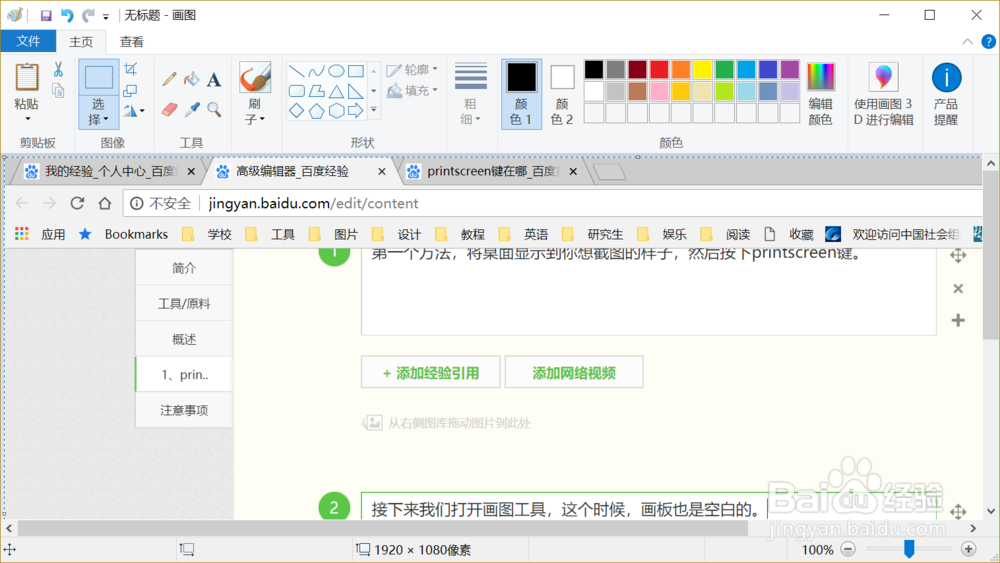Click the Copy icon under scissors
The width and height of the screenshot is (1000, 563).
pyautogui.click(x=58, y=91)
